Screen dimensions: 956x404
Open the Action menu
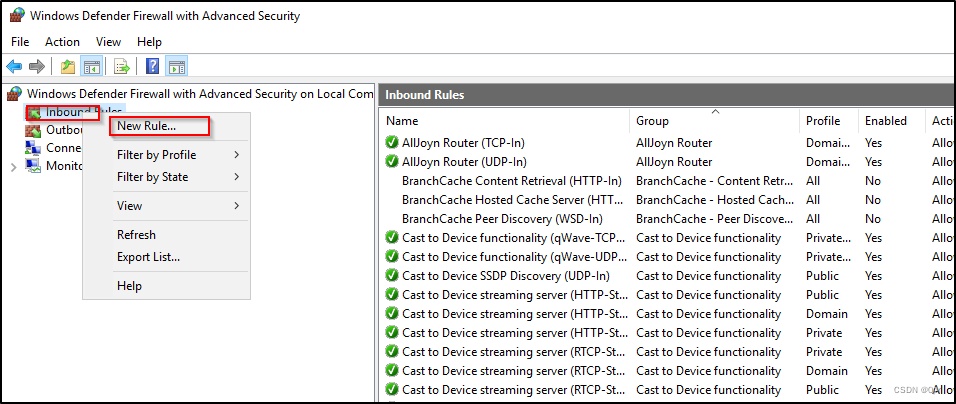(62, 41)
